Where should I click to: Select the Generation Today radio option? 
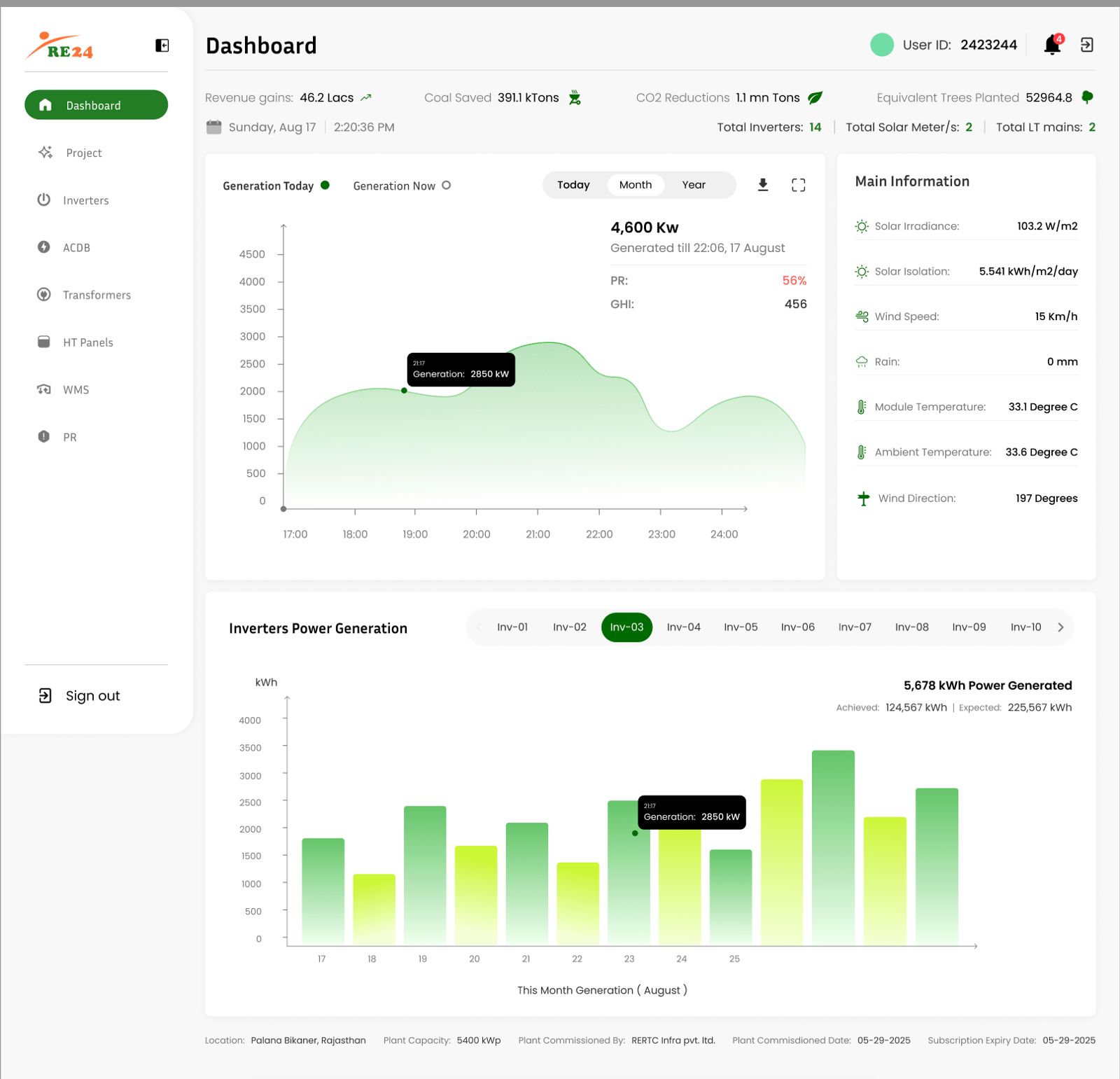pos(325,186)
